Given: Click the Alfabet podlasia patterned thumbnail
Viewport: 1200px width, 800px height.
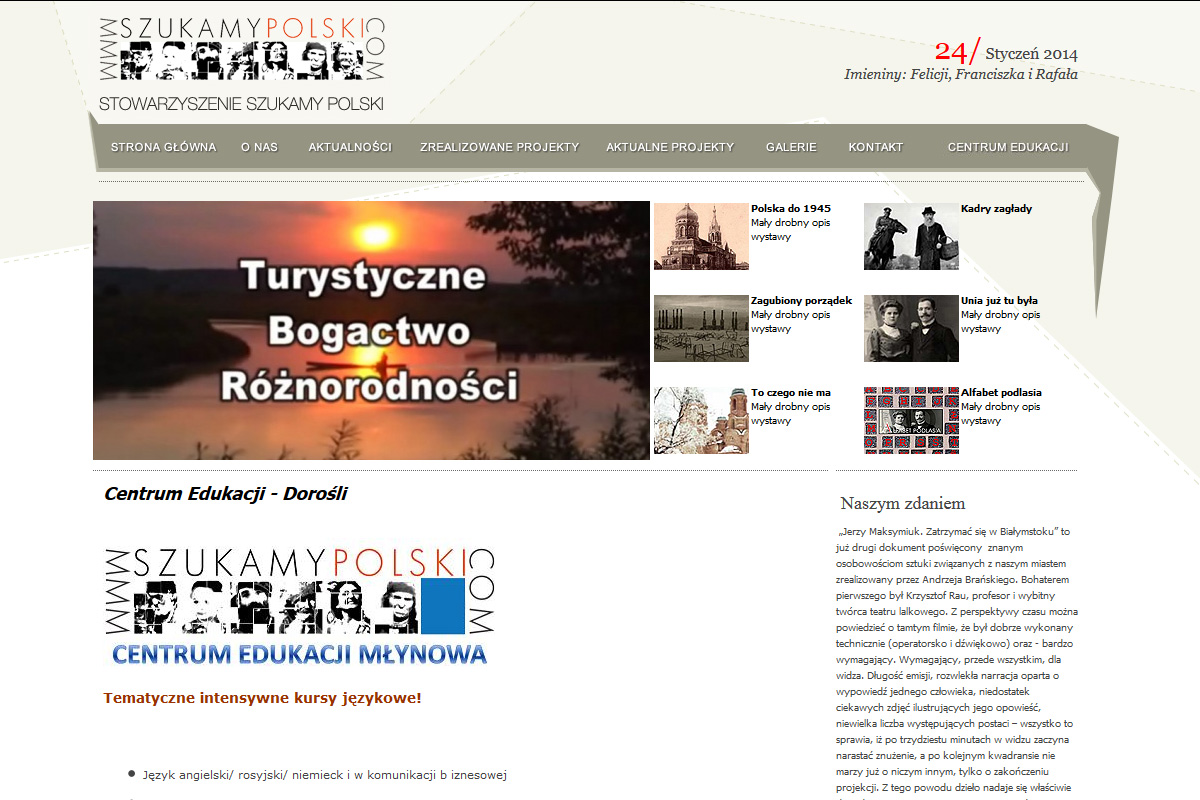Looking at the screenshot, I should coord(911,420).
